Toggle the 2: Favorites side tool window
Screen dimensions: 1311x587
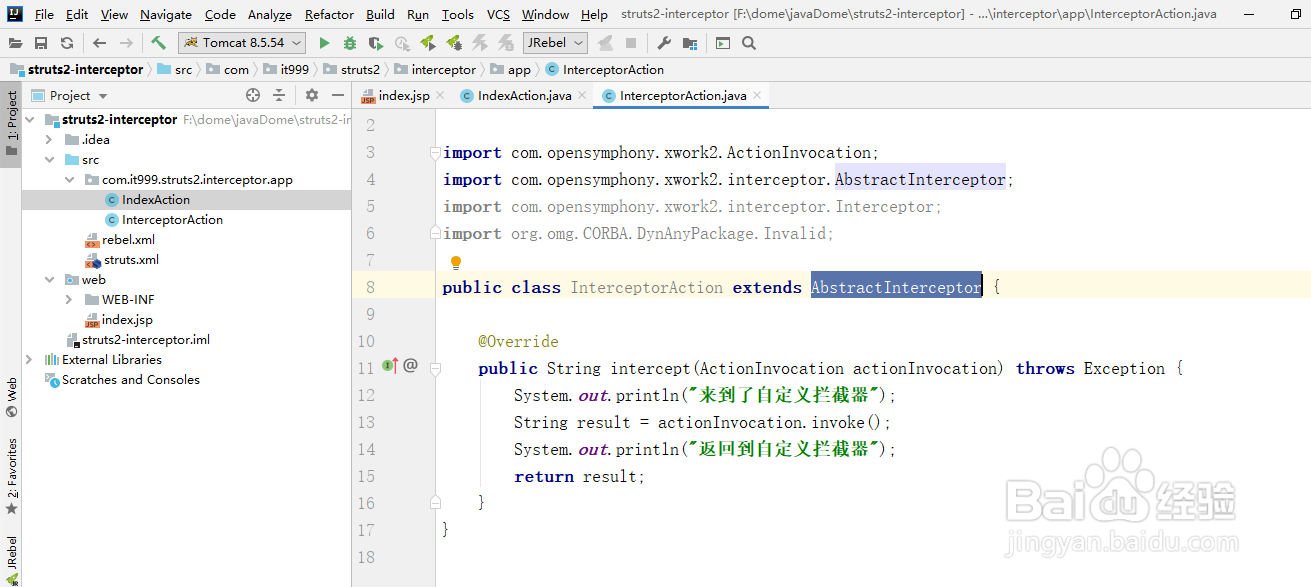pos(11,476)
